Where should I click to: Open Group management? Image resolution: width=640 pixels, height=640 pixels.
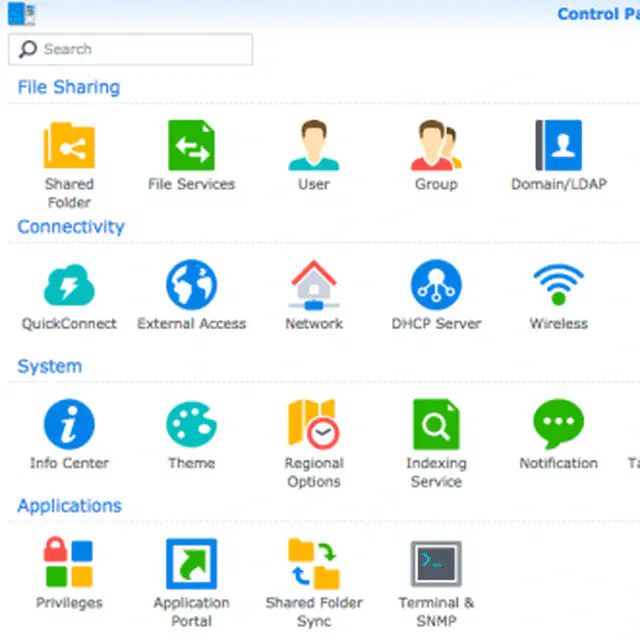[x=436, y=147]
